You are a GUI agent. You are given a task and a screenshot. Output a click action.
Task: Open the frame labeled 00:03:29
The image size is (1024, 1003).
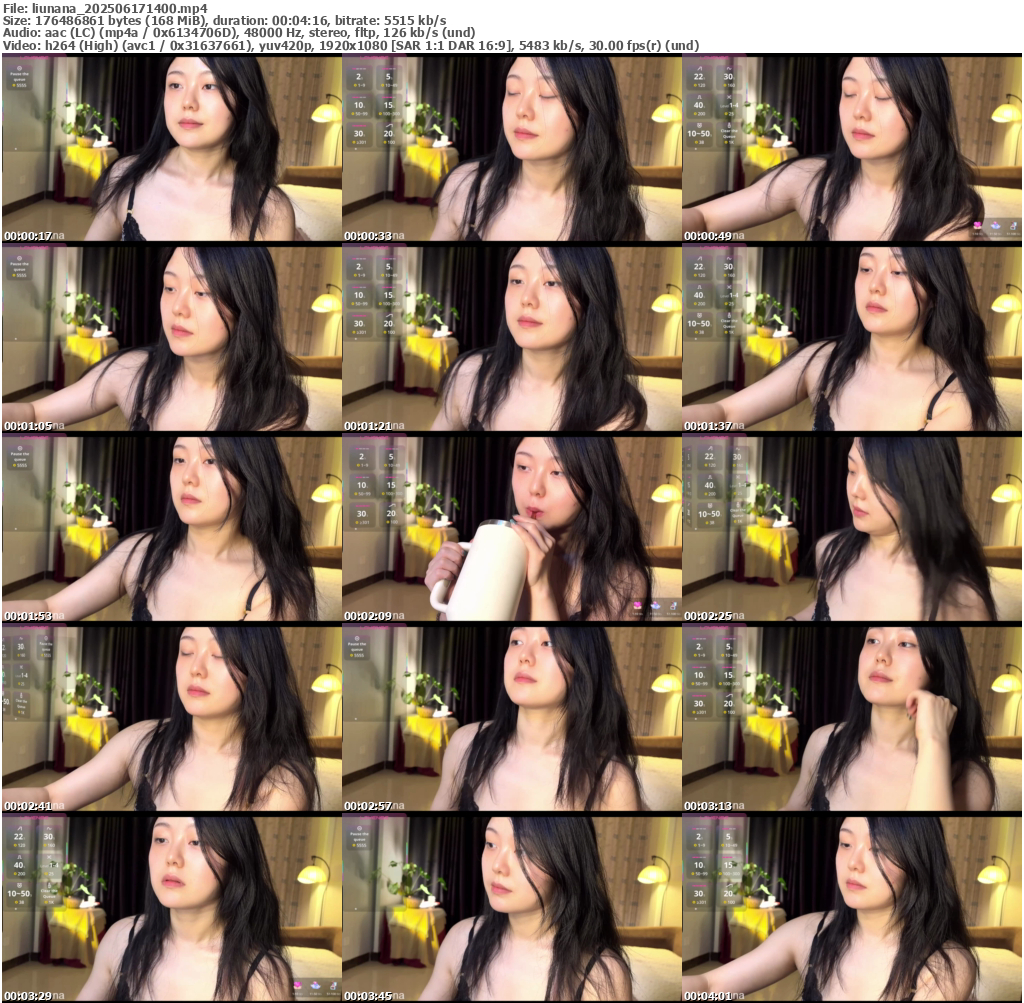[x=172, y=909]
